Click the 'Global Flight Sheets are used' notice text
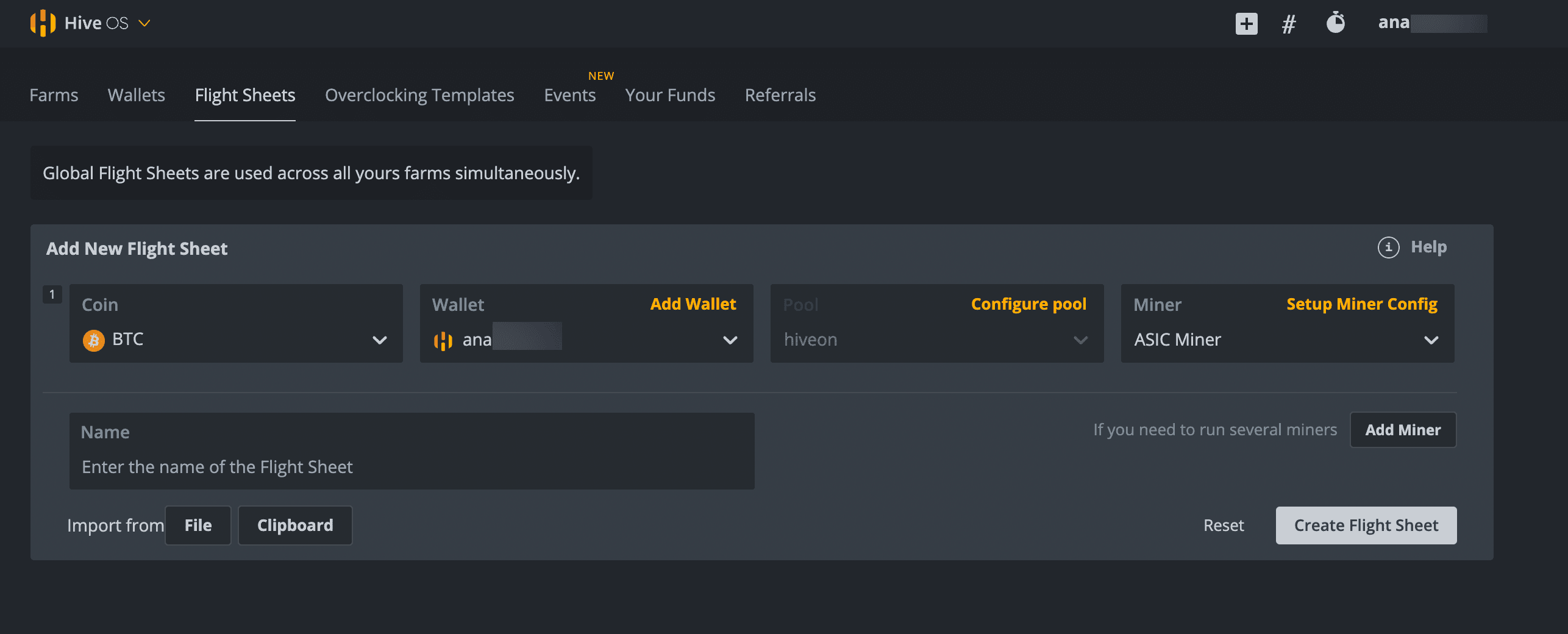This screenshot has width=1568, height=634. pos(311,173)
